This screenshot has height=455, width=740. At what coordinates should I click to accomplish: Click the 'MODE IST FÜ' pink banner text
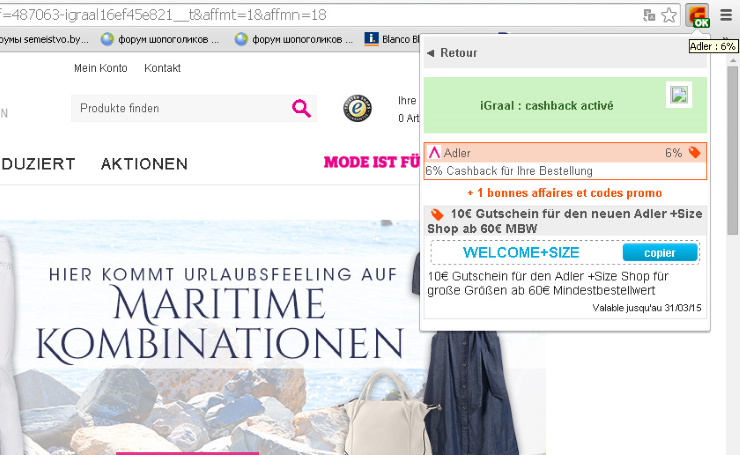(371, 162)
